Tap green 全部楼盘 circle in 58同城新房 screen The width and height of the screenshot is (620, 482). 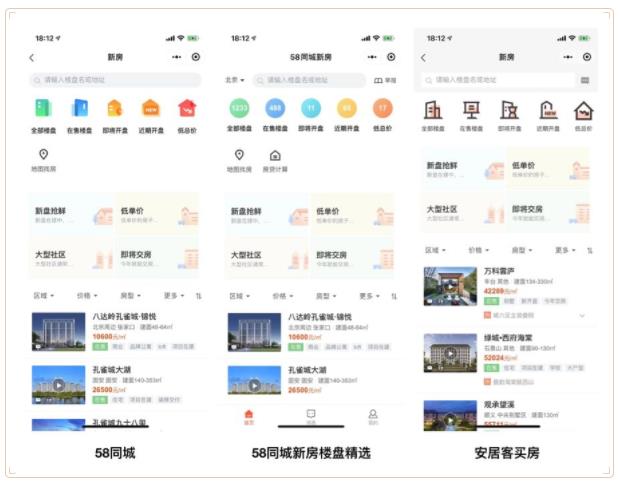[239, 108]
